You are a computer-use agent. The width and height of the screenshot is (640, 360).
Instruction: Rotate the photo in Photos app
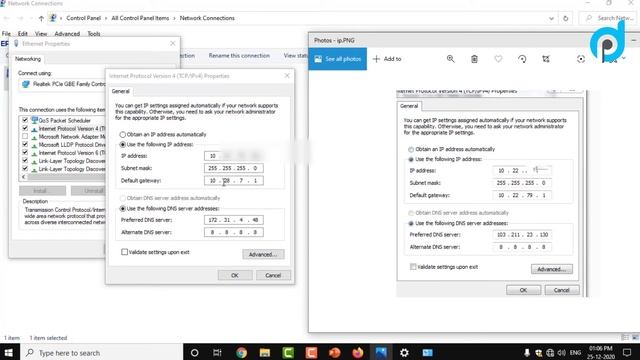point(522,59)
